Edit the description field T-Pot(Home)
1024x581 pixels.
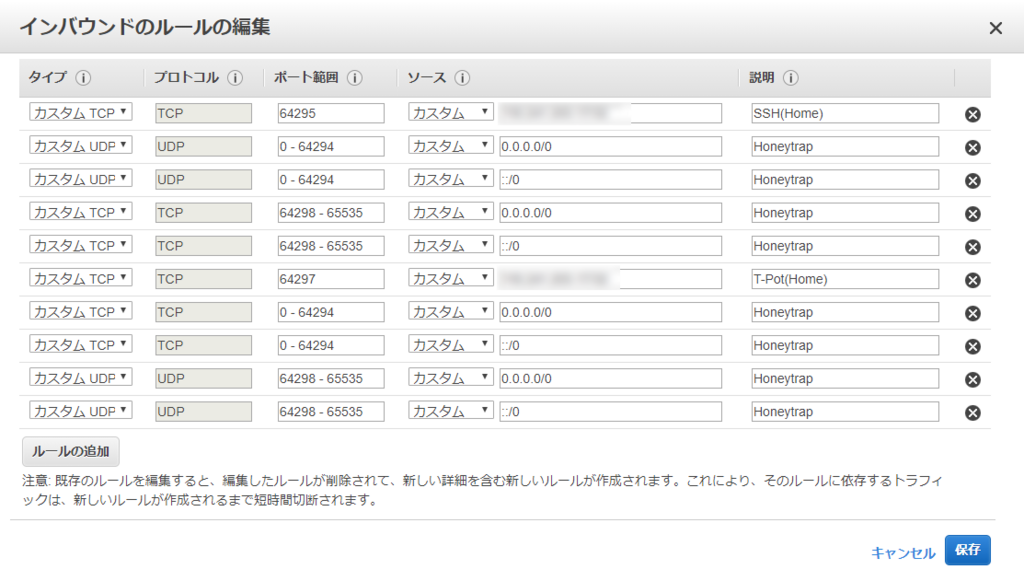point(845,279)
